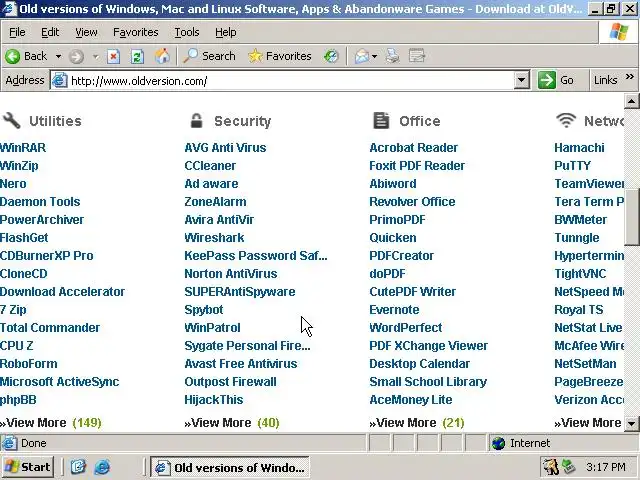Viewport: 640px width, 480px height.
Task: Click the Back arrow icon
Action: point(13,56)
